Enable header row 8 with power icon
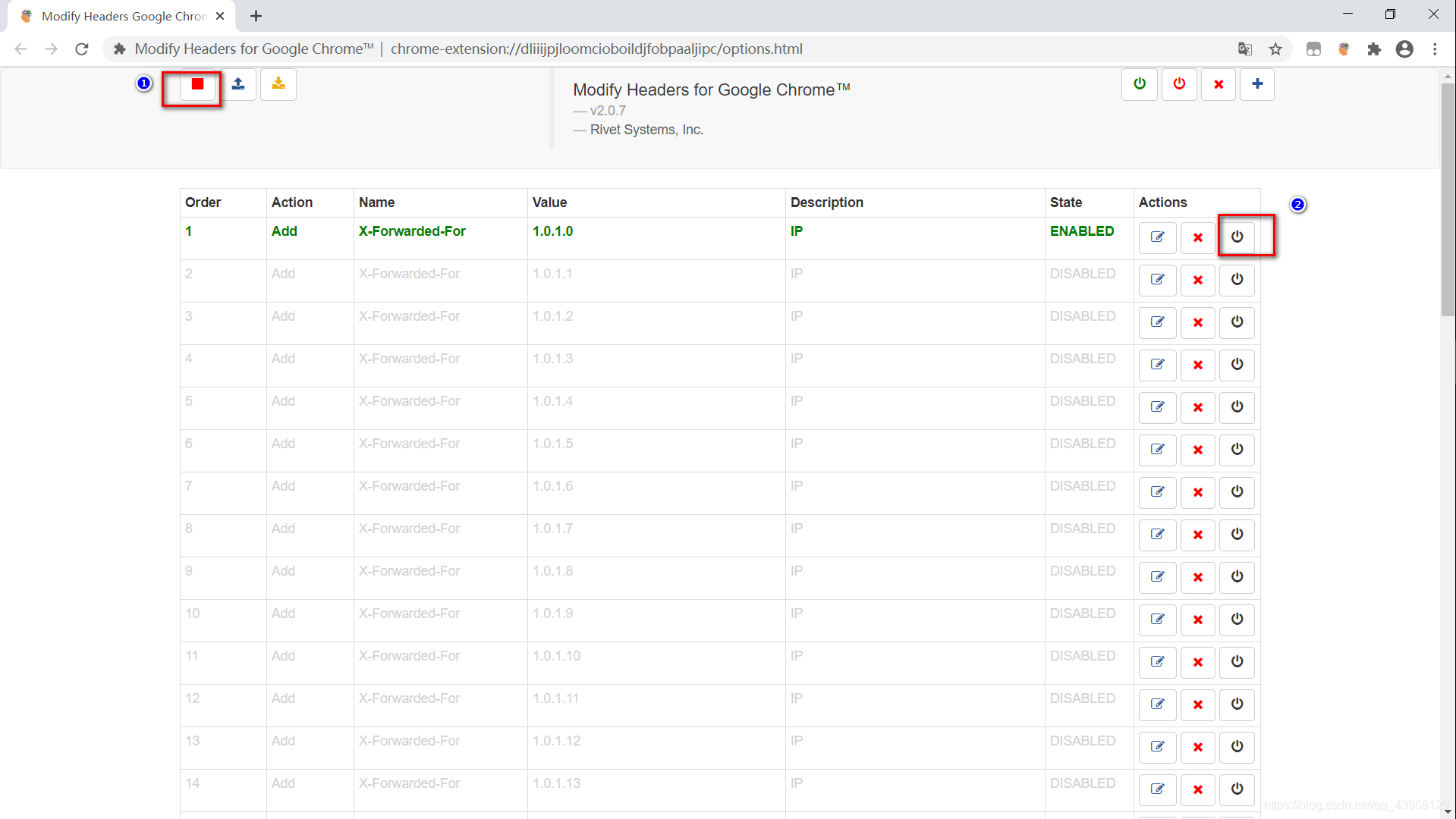Image resolution: width=1456 pixels, height=819 pixels. pyautogui.click(x=1237, y=535)
